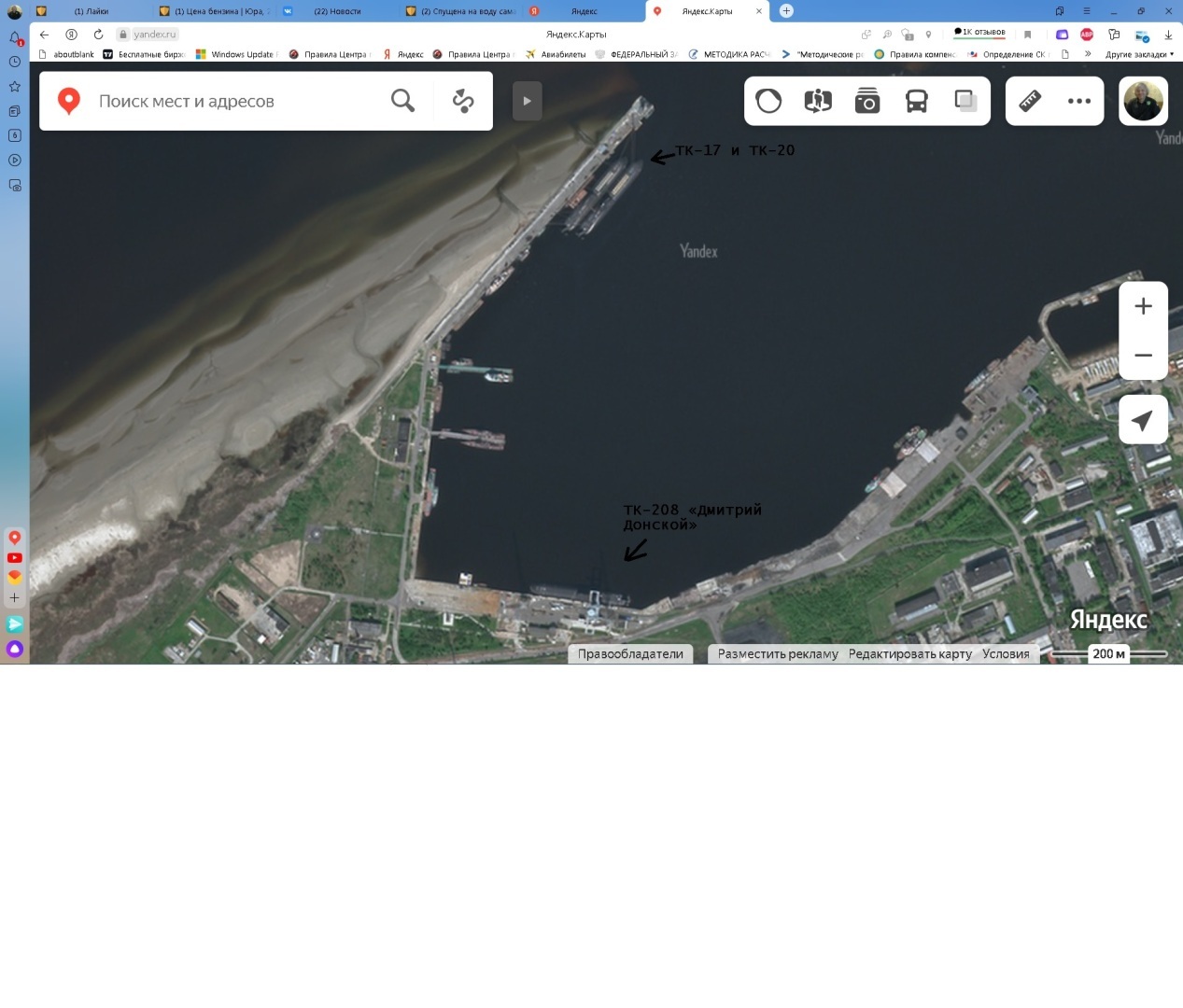
Task: Select the ruler measurement tool
Action: (x=1030, y=101)
